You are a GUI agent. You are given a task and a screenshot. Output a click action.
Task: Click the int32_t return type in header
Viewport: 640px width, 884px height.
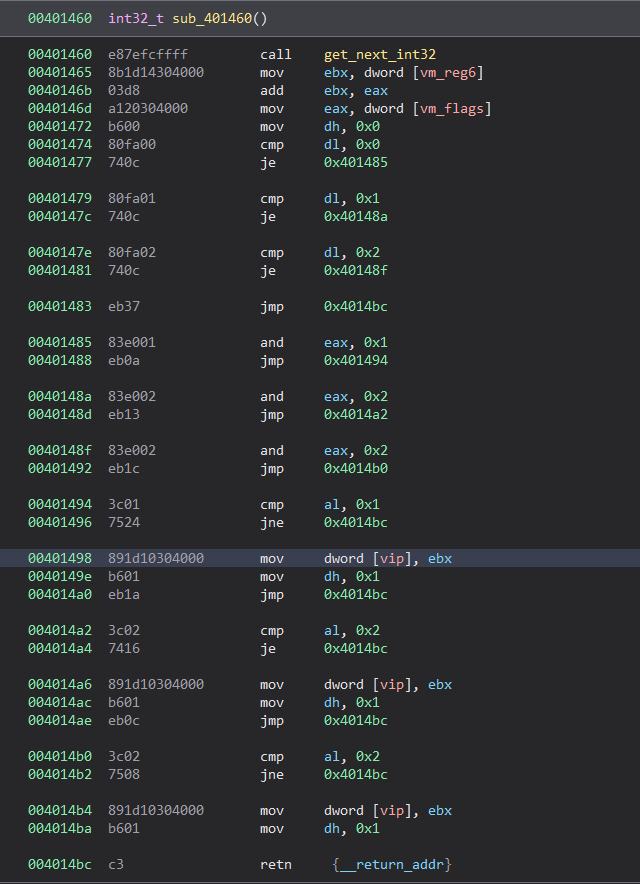coord(134,19)
